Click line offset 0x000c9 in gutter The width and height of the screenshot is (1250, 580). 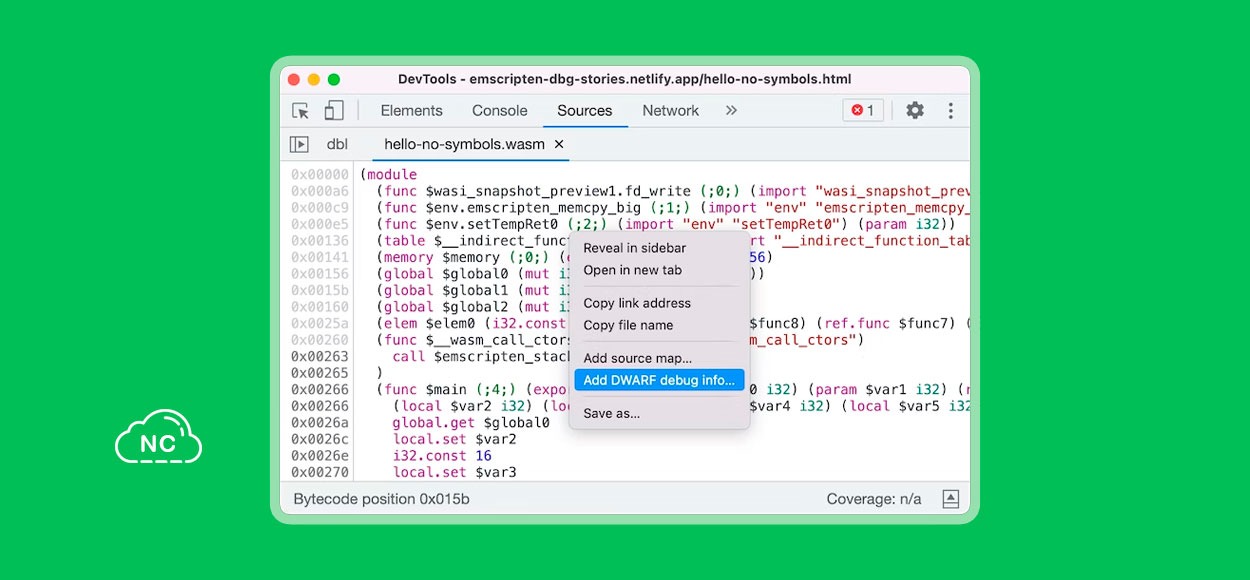point(320,208)
